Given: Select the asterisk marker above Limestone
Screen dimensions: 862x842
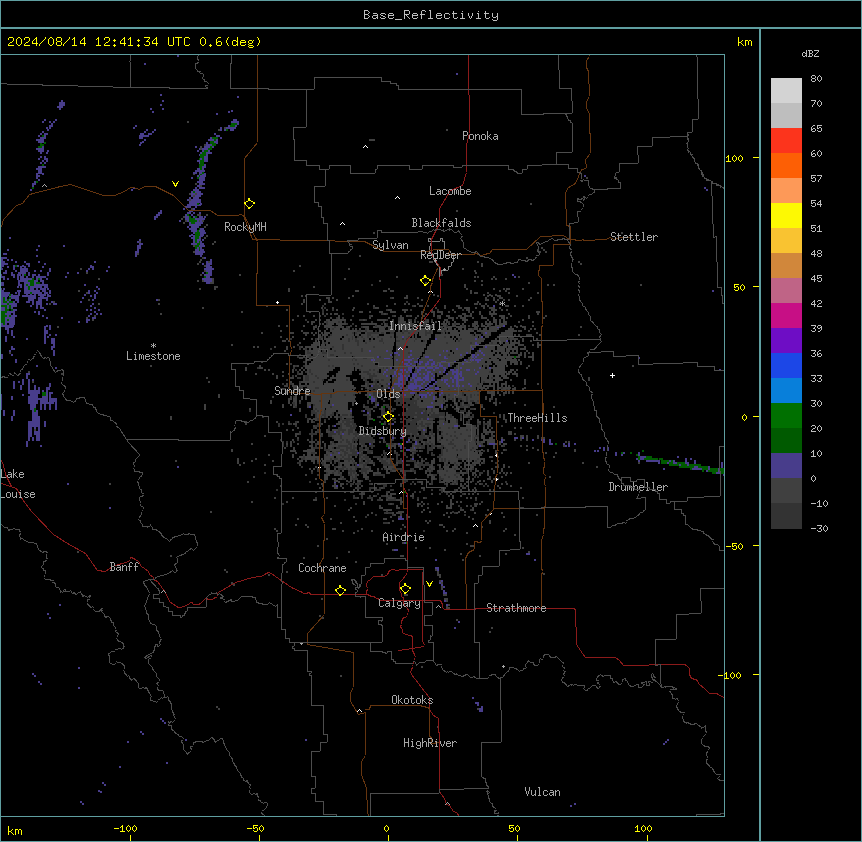Looking at the screenshot, I should [153, 346].
